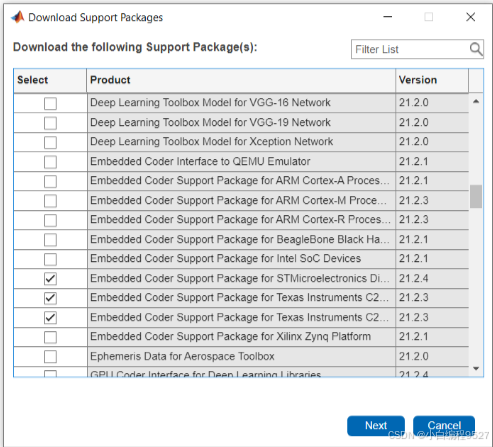Click the search magnifier icon in Filter List
Viewport: 493px width, 447px height.
476,49
